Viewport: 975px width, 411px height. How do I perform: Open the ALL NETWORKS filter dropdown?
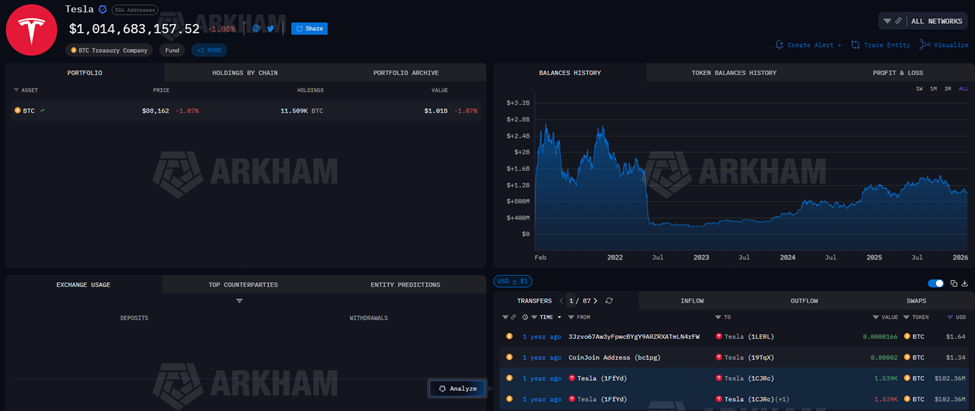[923, 20]
